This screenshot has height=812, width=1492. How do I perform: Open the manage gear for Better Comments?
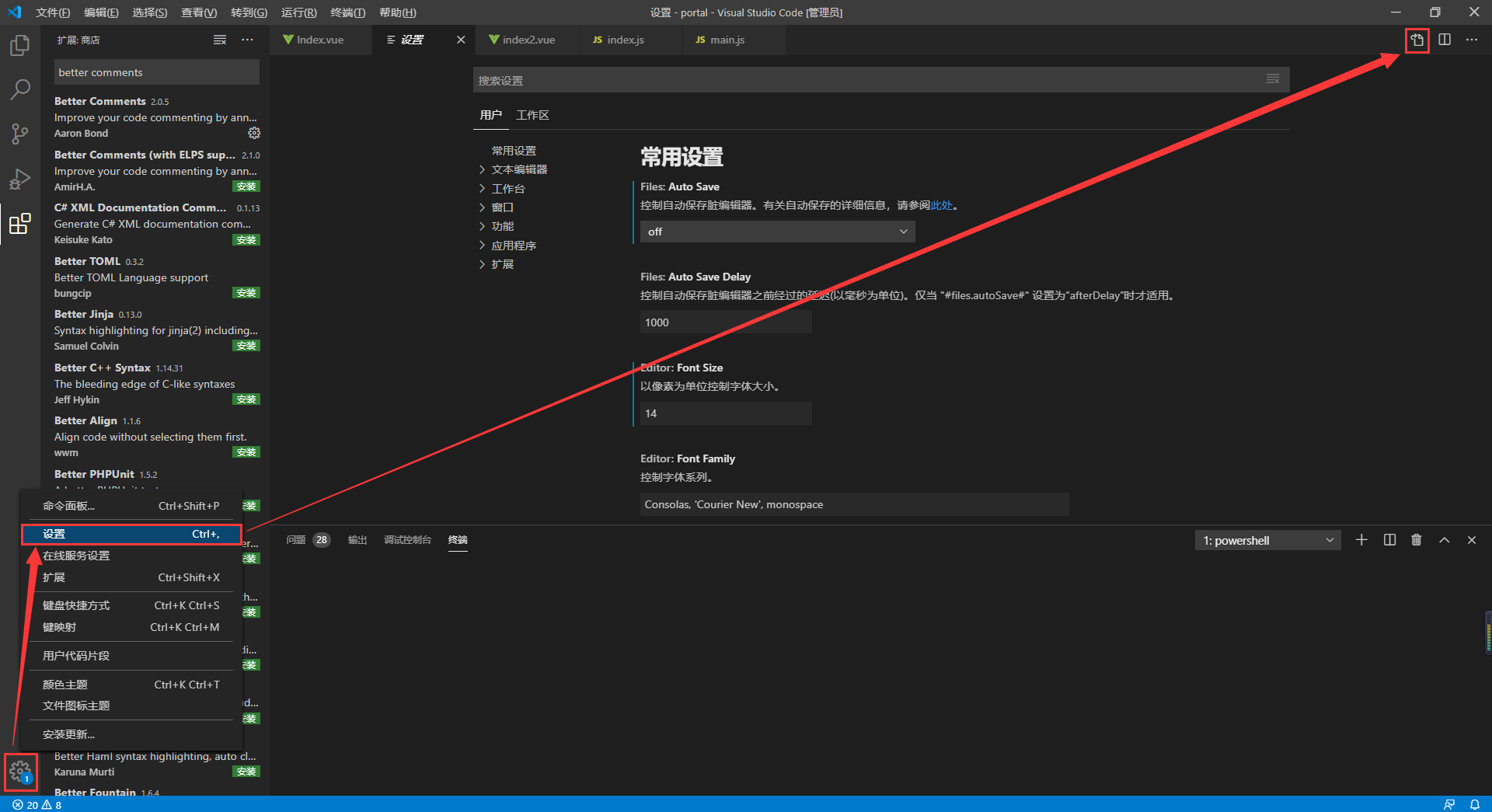click(254, 133)
